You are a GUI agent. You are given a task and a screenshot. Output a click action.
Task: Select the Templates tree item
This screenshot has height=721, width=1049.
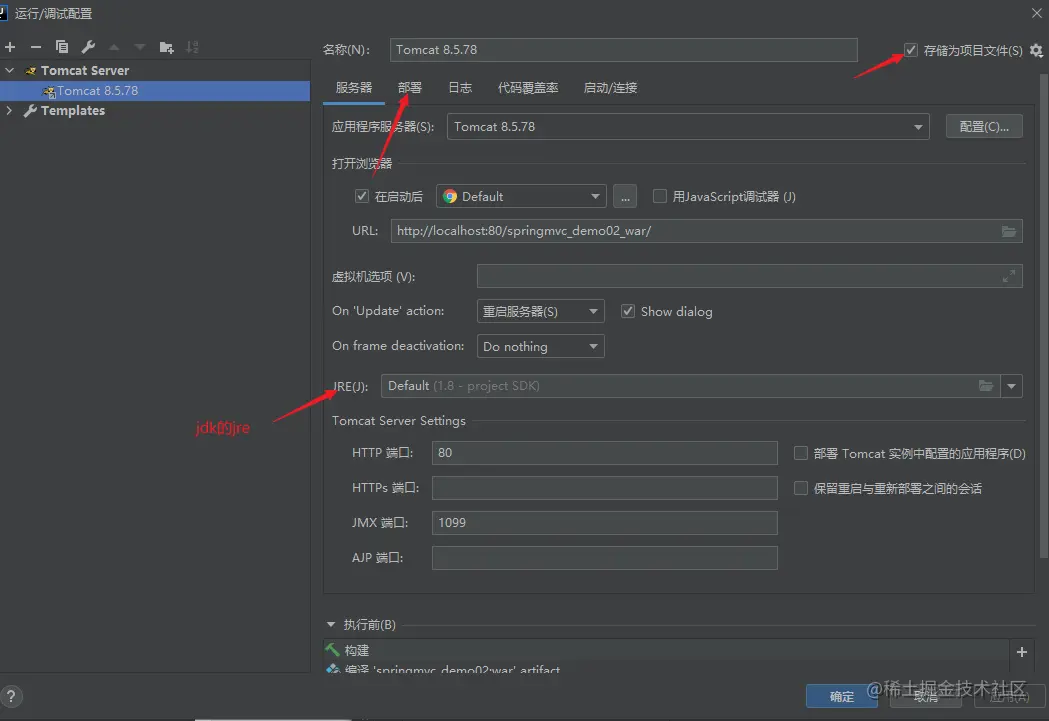pos(73,110)
